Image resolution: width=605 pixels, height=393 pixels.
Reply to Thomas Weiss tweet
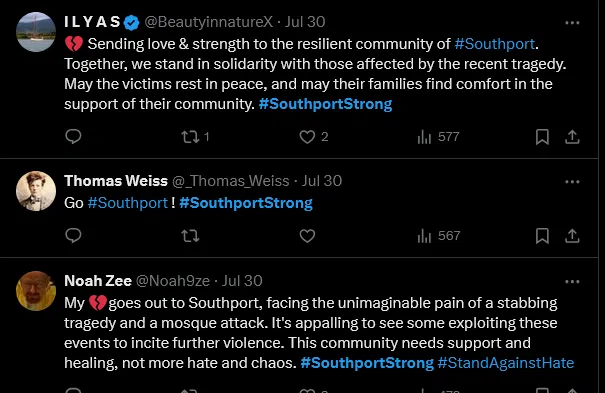[x=73, y=236]
